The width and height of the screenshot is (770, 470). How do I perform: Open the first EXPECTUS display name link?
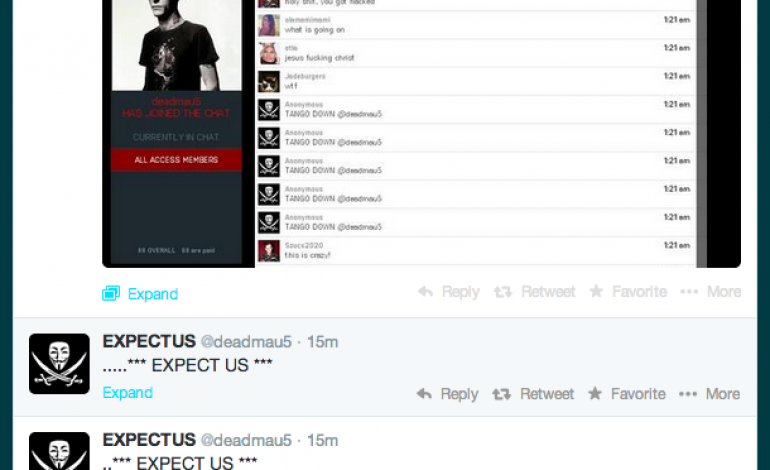click(x=149, y=341)
